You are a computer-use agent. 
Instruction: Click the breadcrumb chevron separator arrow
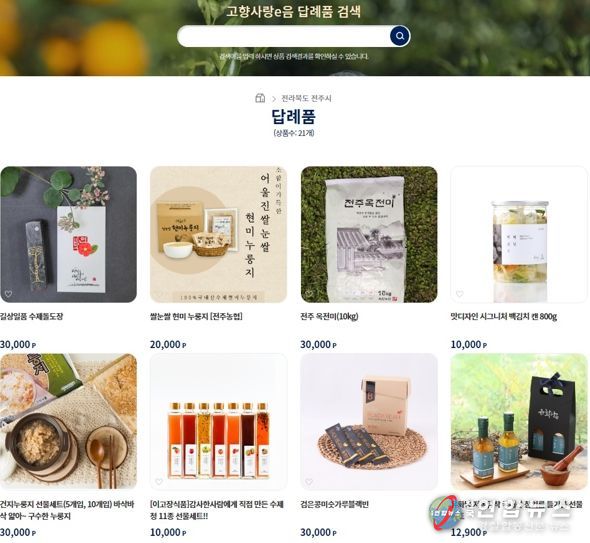click(274, 99)
